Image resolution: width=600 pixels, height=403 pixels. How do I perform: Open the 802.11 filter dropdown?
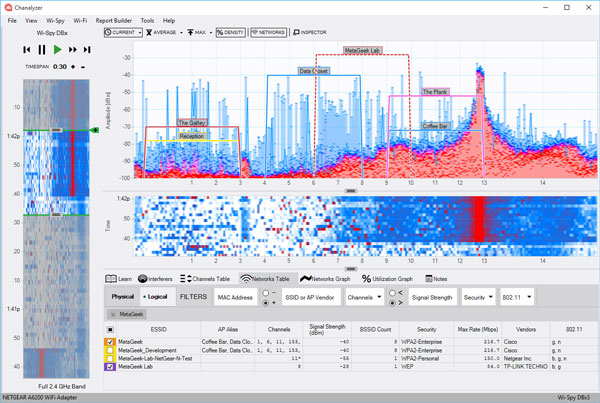tap(517, 297)
